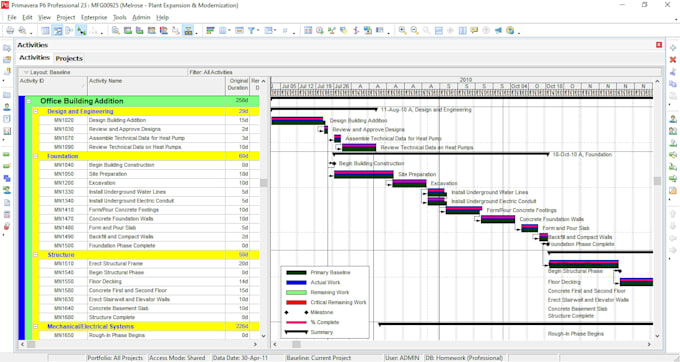
Task: Sort by the Activity Name column header
Action: pos(156,86)
